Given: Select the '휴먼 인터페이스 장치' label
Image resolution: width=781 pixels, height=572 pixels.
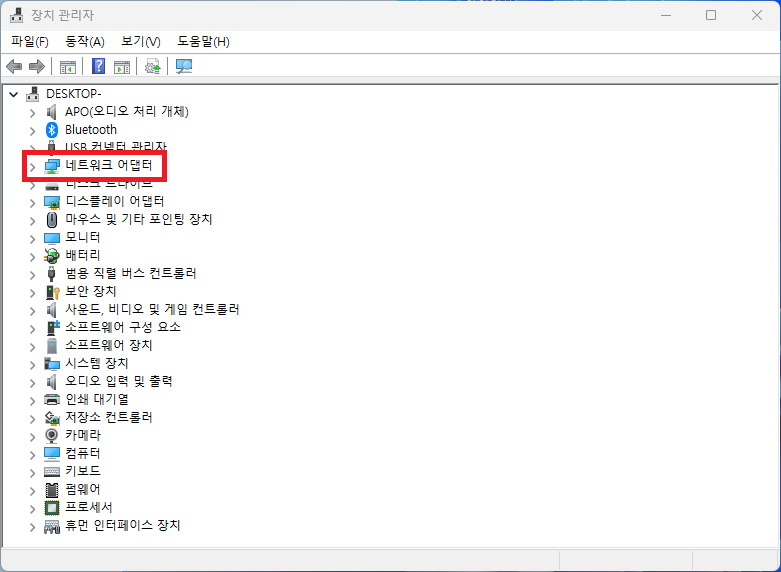Looking at the screenshot, I should click(123, 525).
